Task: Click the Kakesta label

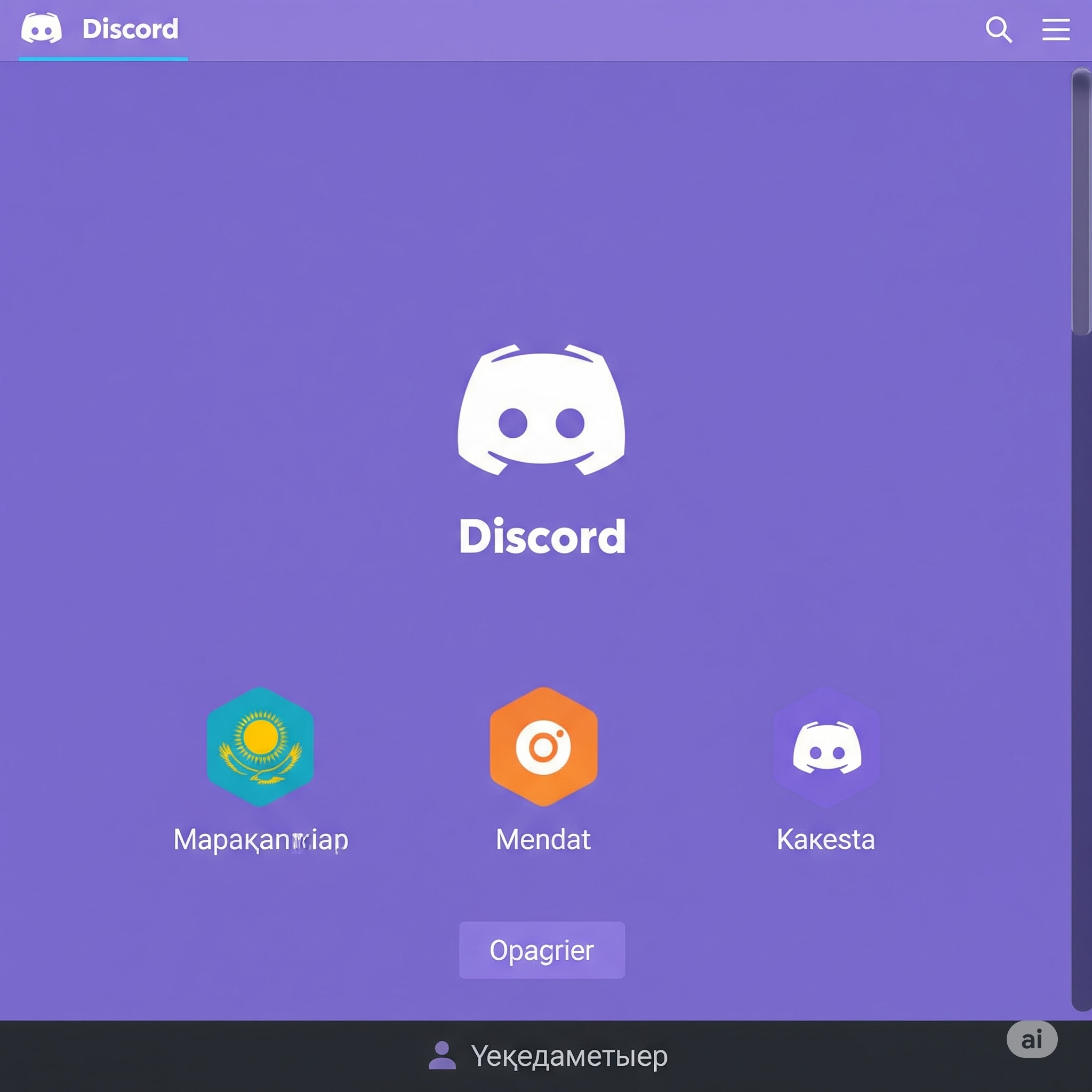Action: coord(826,839)
